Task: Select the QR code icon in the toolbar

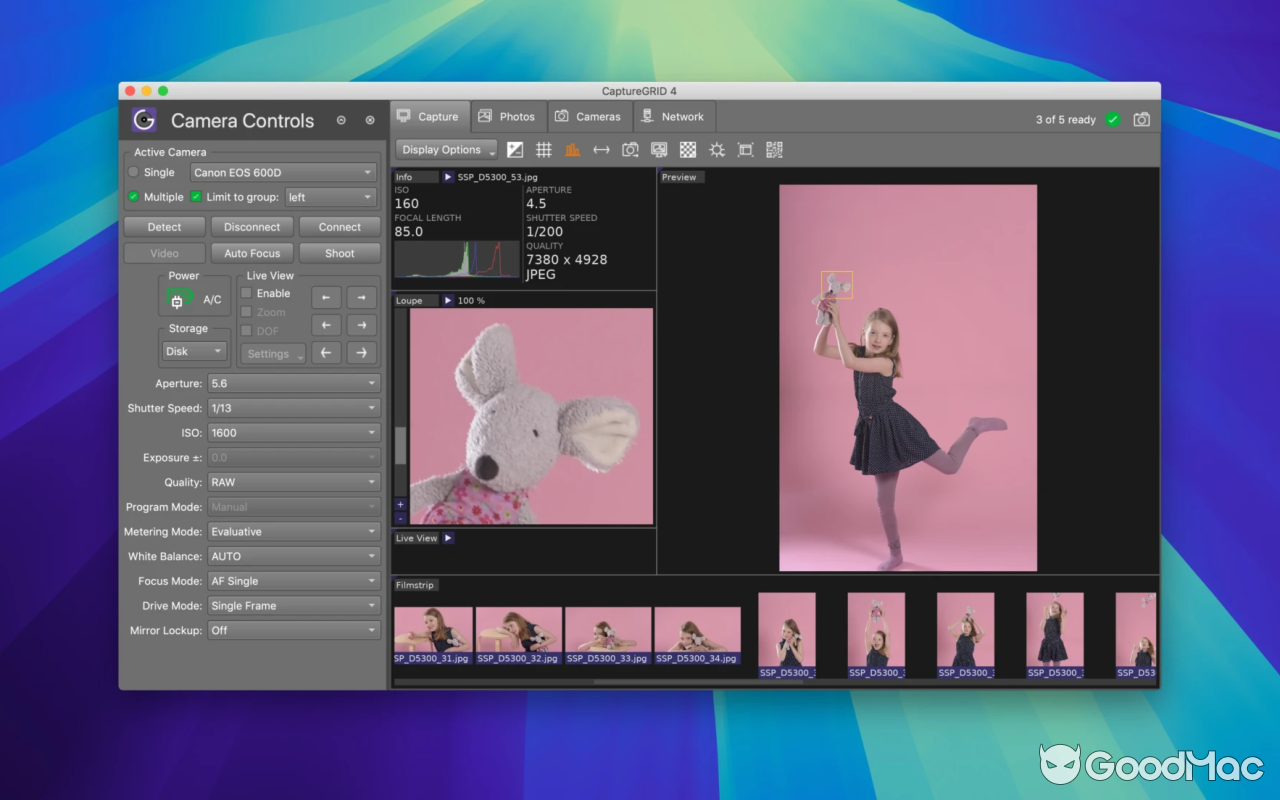Action: [x=773, y=150]
